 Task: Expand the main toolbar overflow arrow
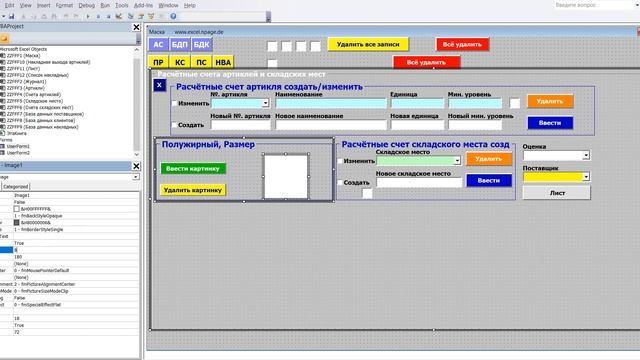coord(268,17)
